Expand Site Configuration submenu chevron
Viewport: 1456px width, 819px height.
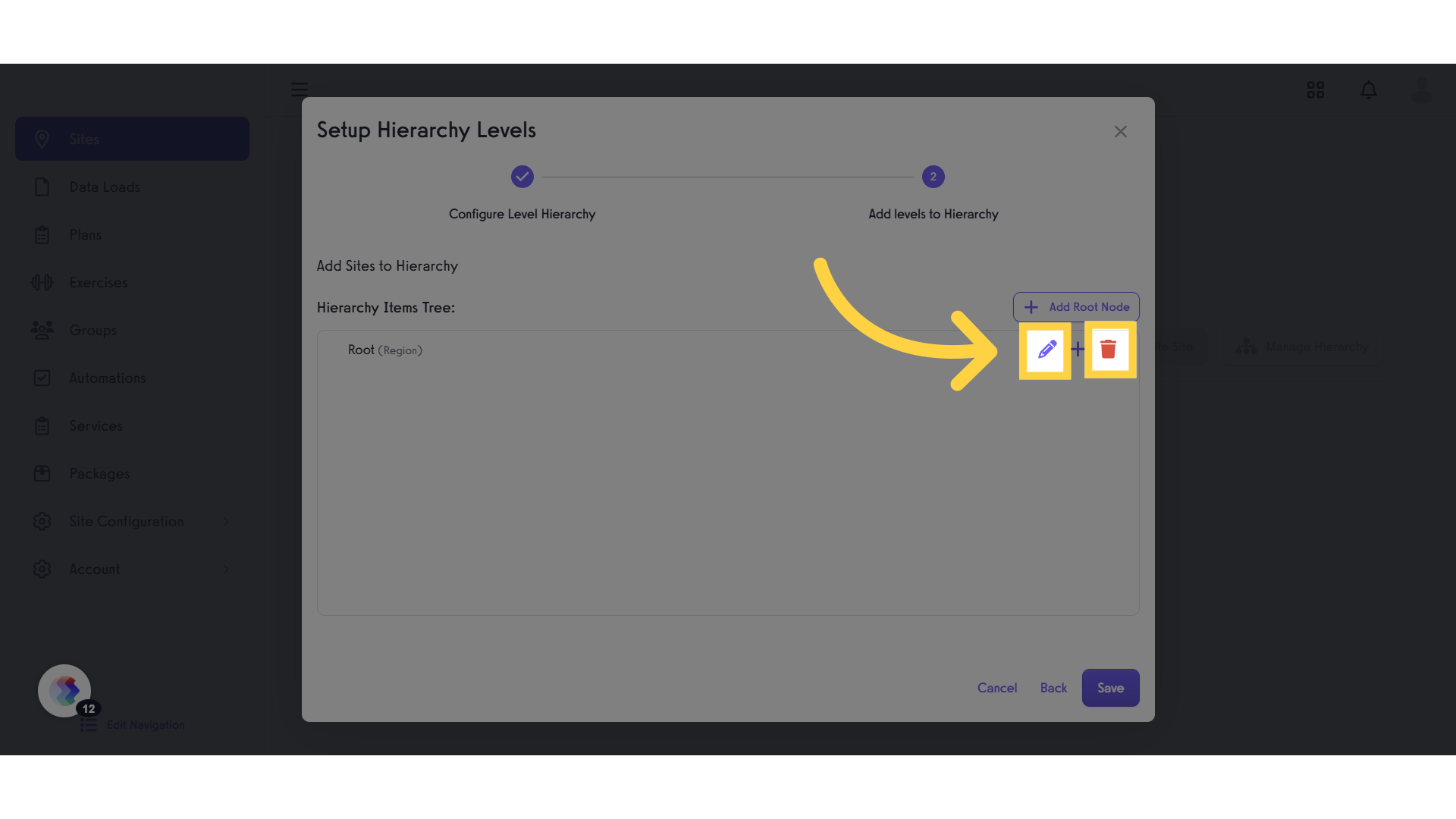pos(226,521)
